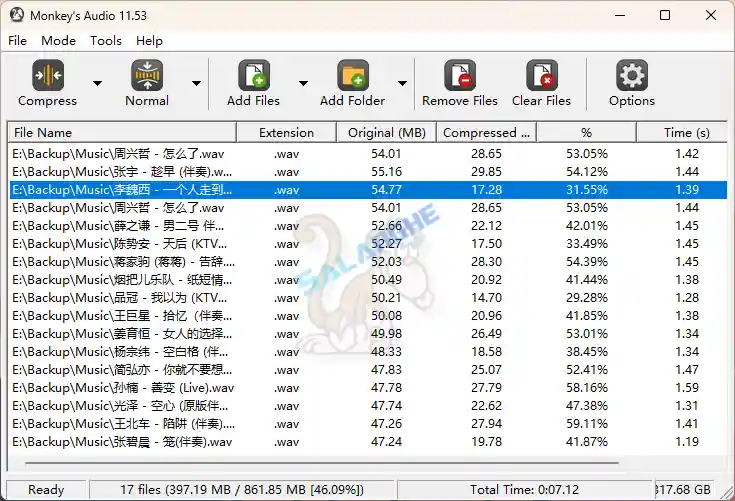Click the 31.55% cell in selected row
Screen dimensions: 735x501
coord(587,190)
